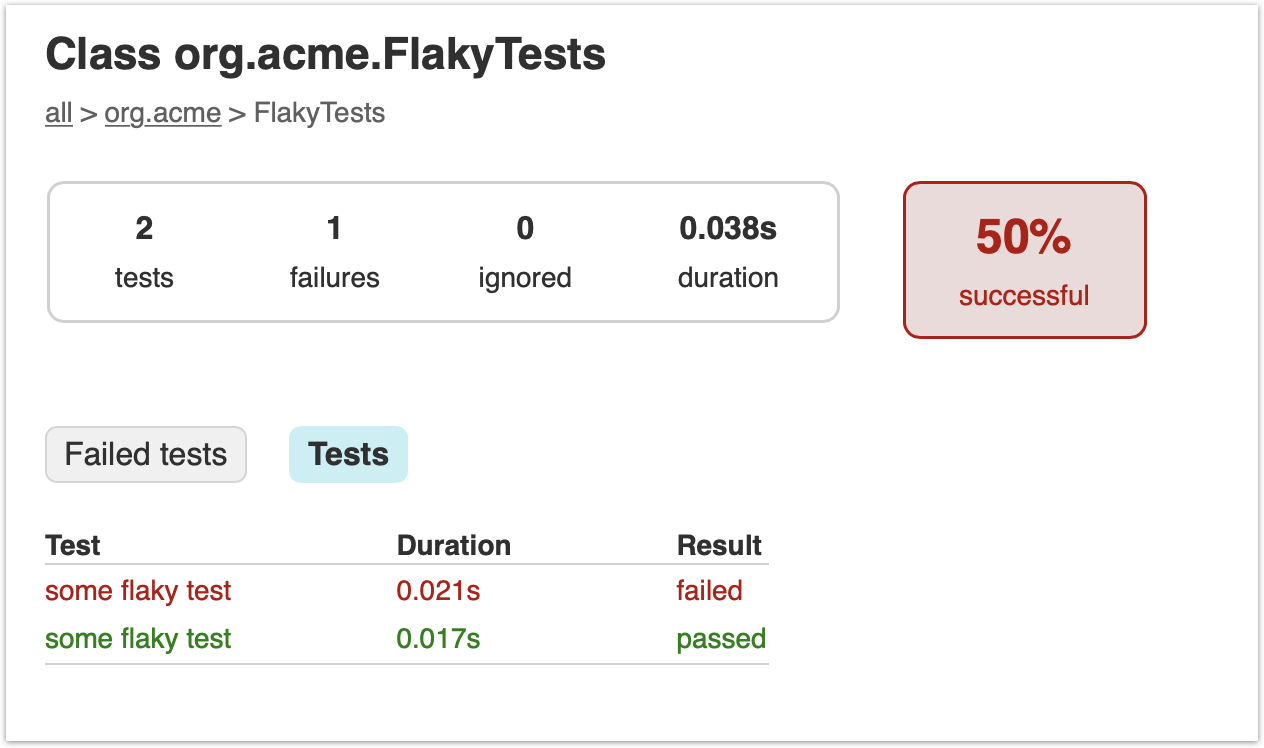Click the 0.038s duration counter
Viewport: 1264px width, 748px height.
point(728,253)
